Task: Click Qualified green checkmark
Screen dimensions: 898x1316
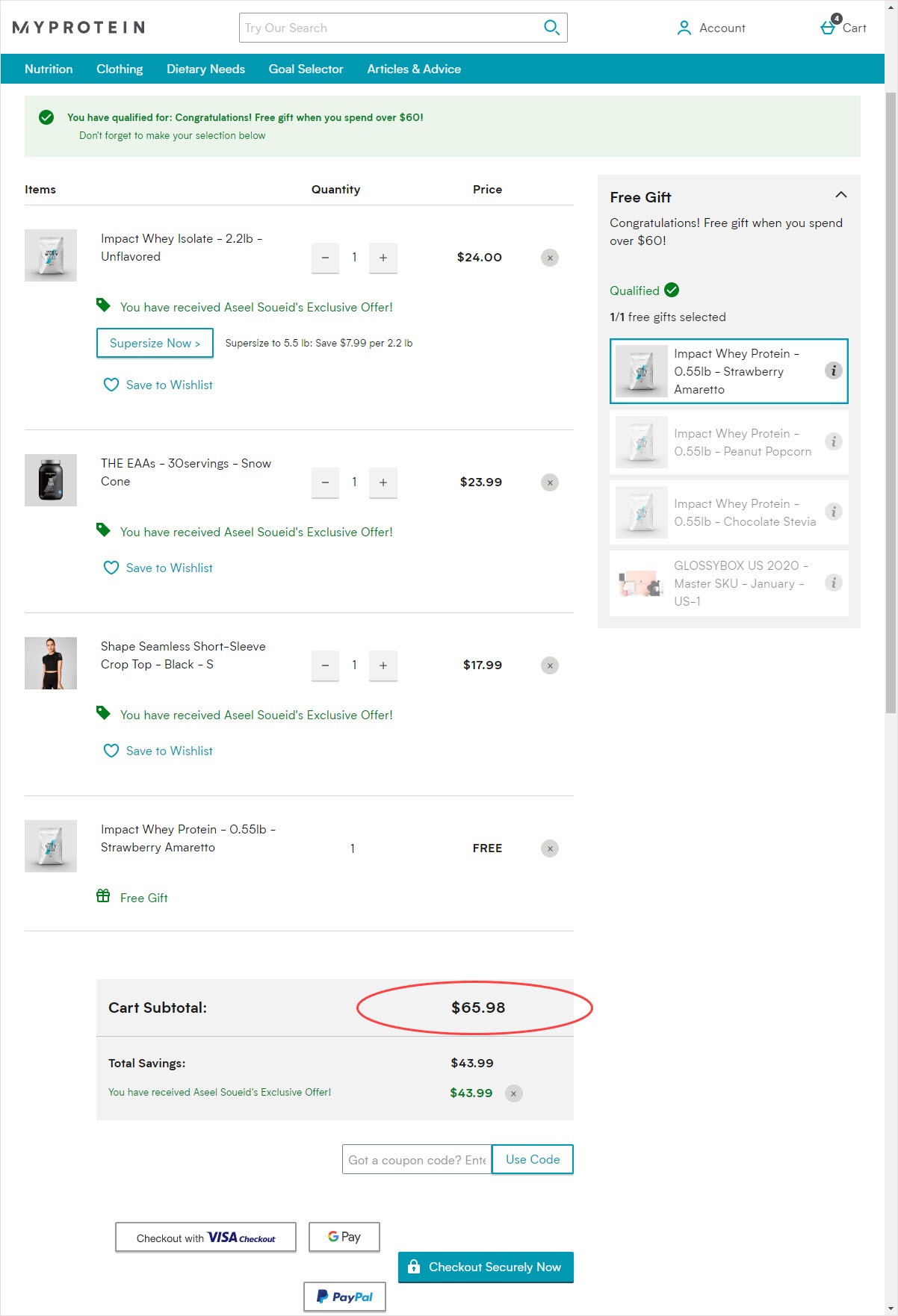Action: (x=672, y=290)
